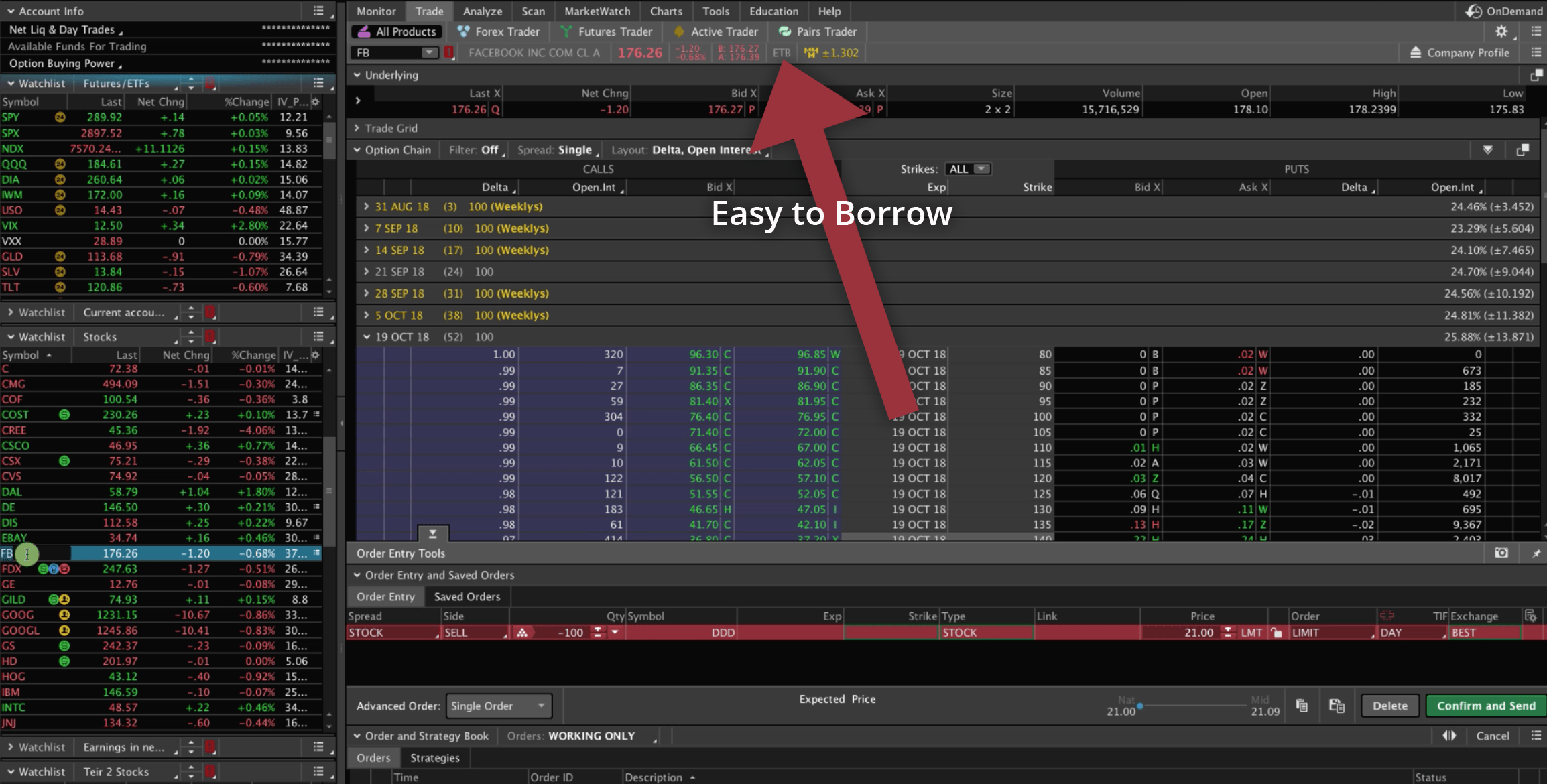Open the Orders WORKING ONLY filter dropdown

tap(582, 736)
